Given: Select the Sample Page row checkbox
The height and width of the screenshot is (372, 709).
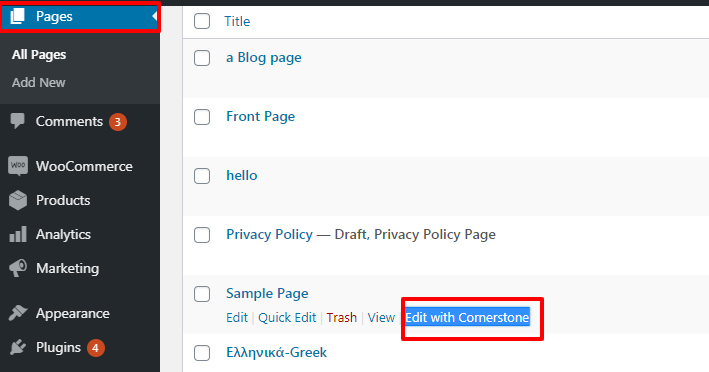Looking at the screenshot, I should 202,294.
